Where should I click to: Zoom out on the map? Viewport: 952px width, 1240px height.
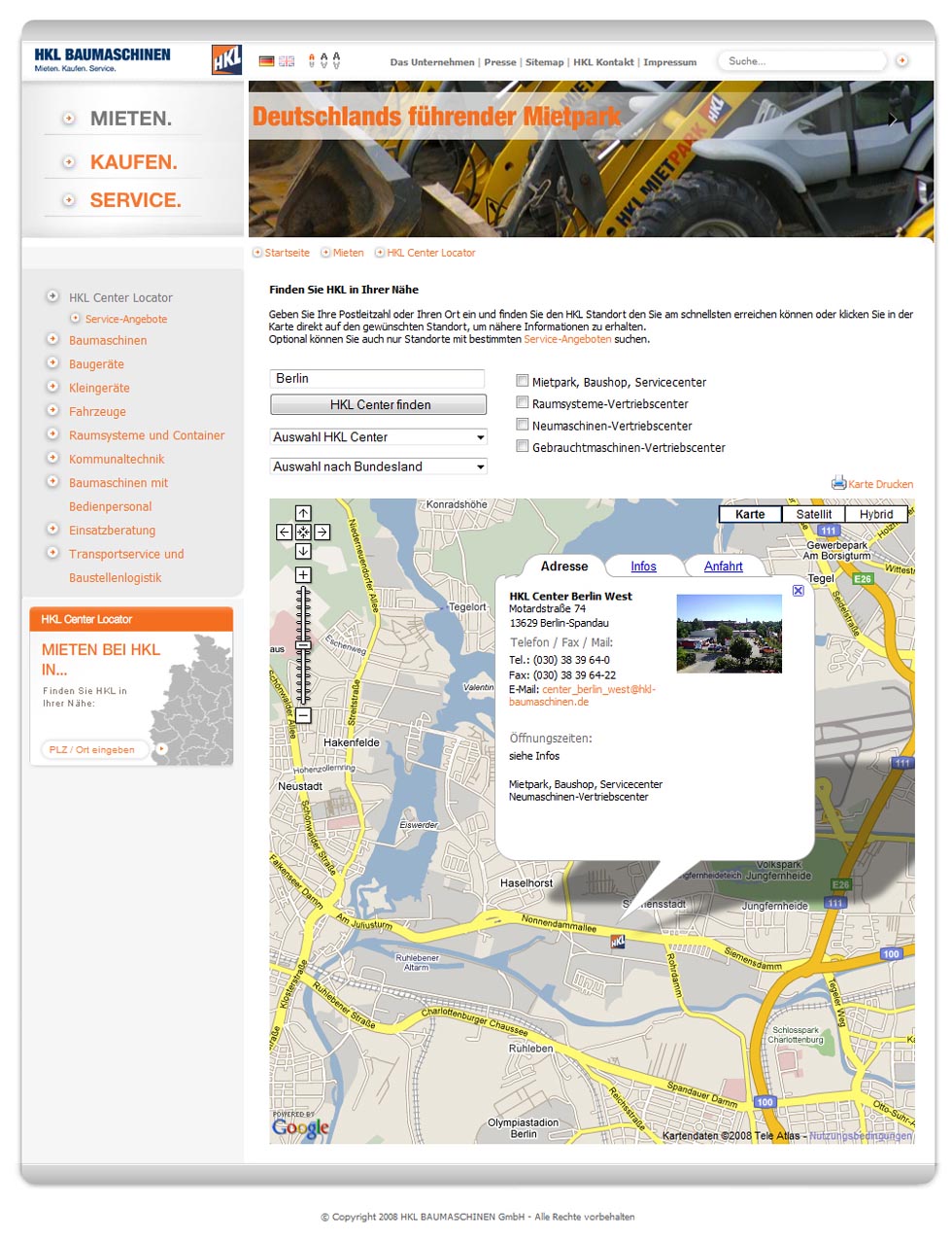click(303, 715)
